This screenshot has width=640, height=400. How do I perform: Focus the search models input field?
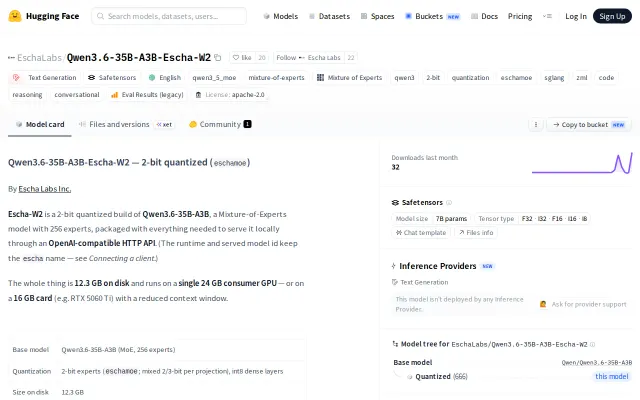(x=169, y=16)
